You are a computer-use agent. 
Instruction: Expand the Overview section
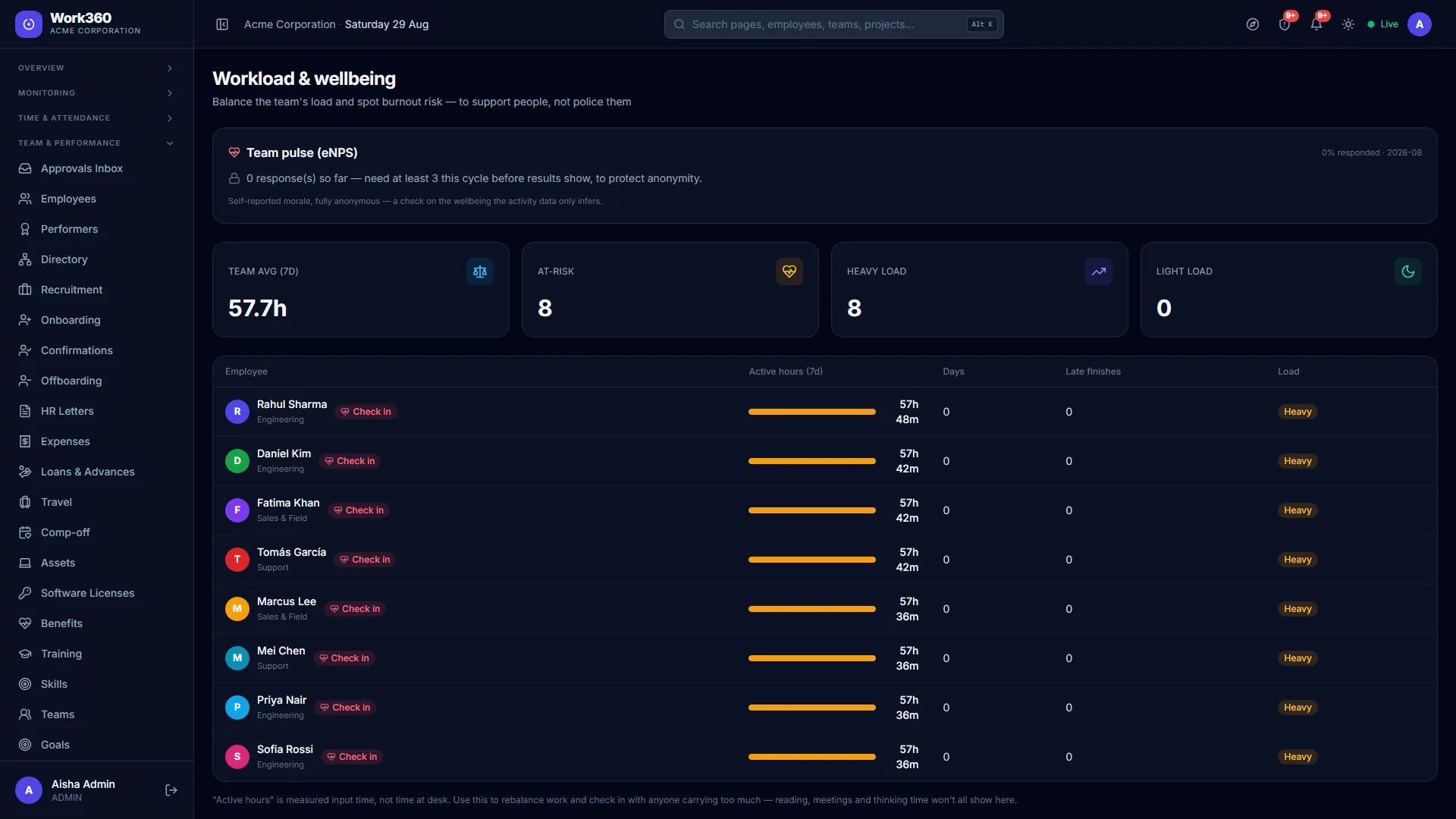(x=96, y=68)
